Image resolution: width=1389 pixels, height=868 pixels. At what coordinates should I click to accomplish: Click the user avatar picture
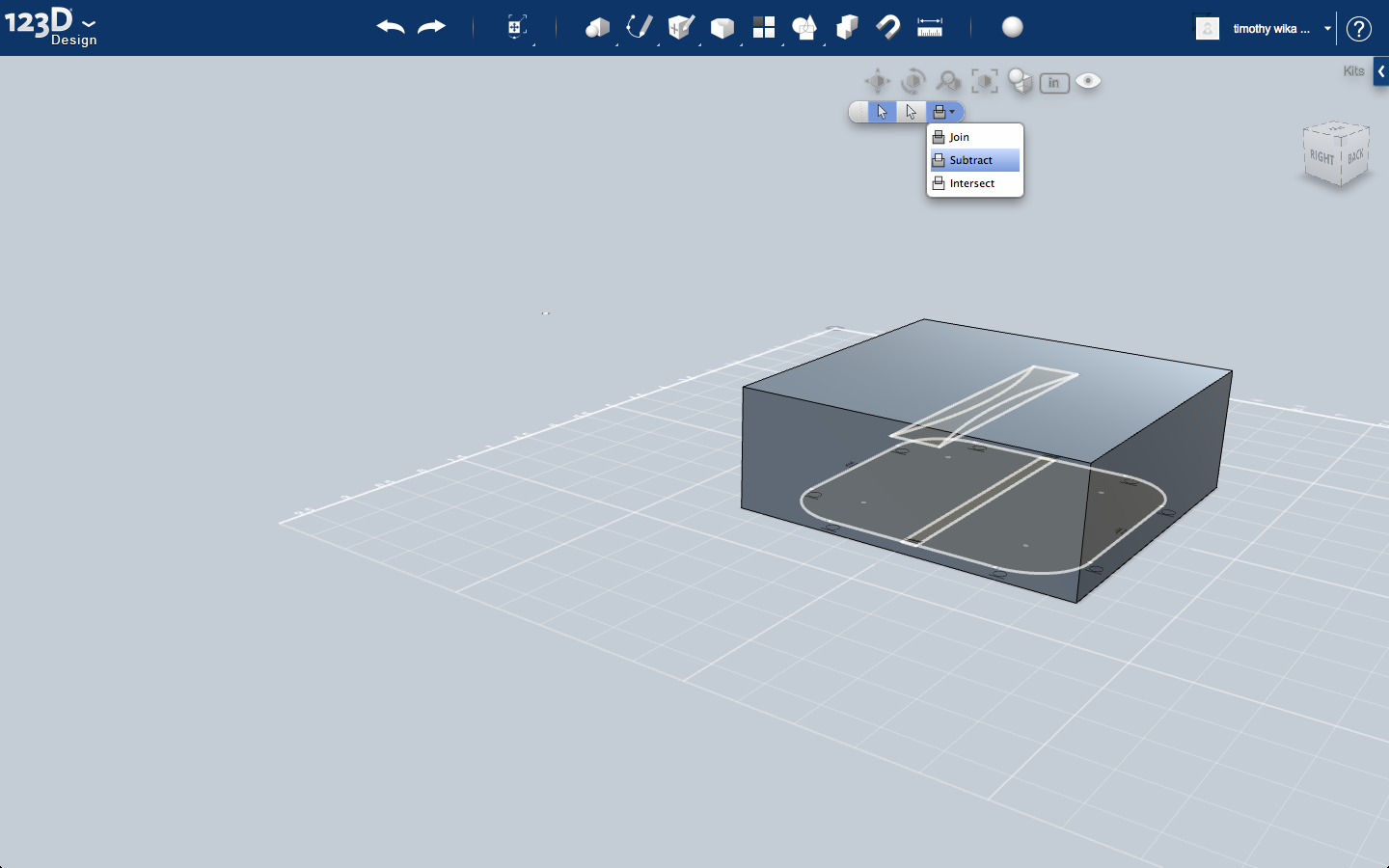[1208, 28]
